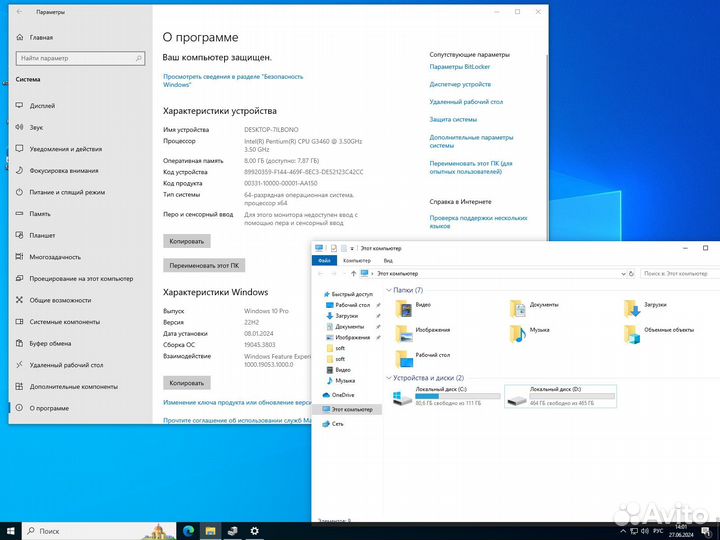Select Быстрый доступ in navigation pane

tap(348, 294)
